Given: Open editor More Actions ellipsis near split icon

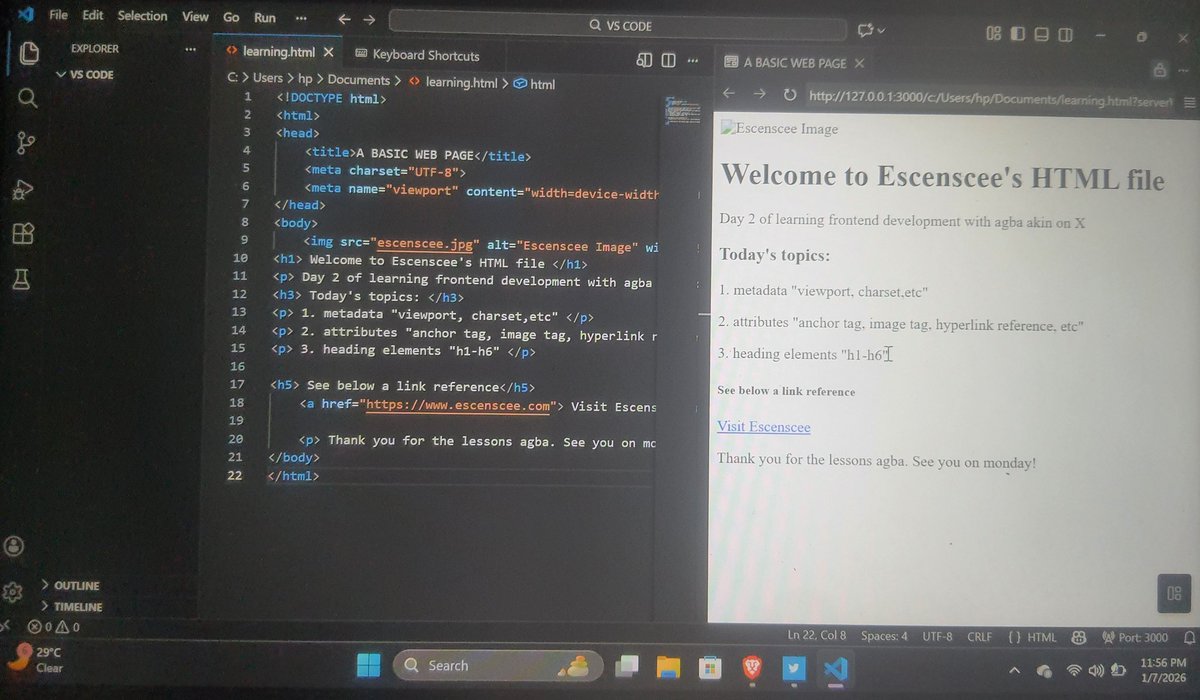Looking at the screenshot, I should tap(694, 61).
